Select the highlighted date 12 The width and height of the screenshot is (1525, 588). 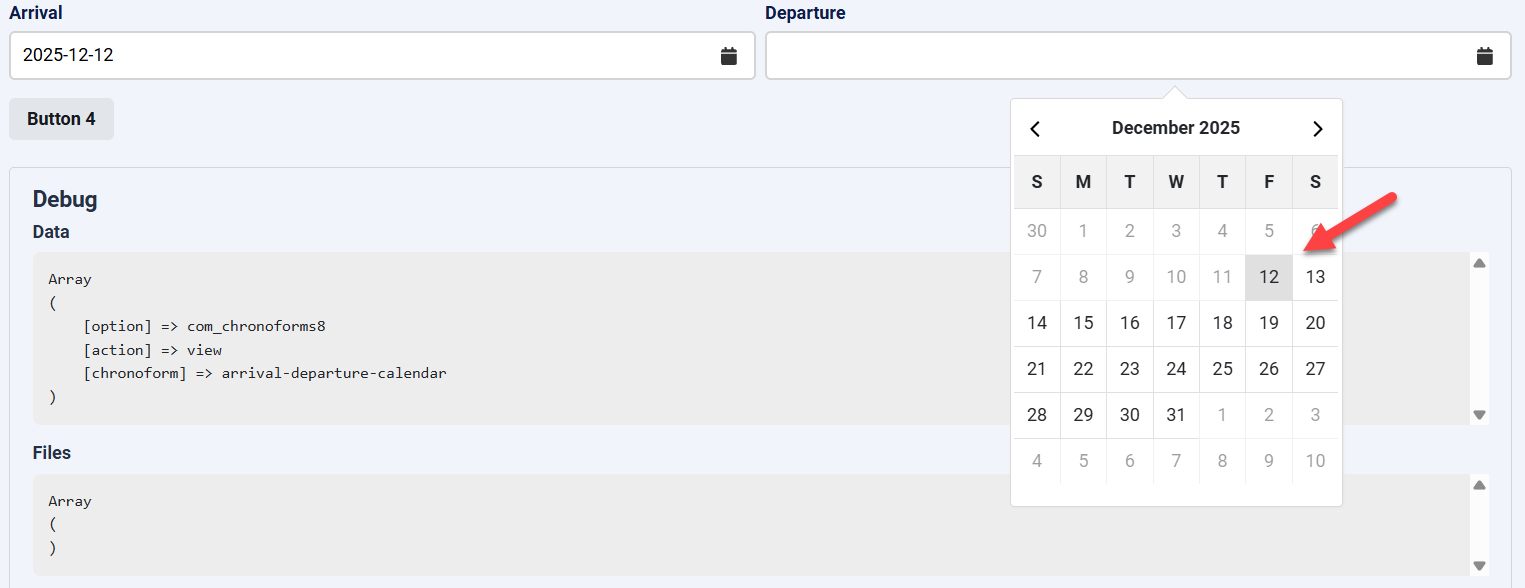point(1268,277)
